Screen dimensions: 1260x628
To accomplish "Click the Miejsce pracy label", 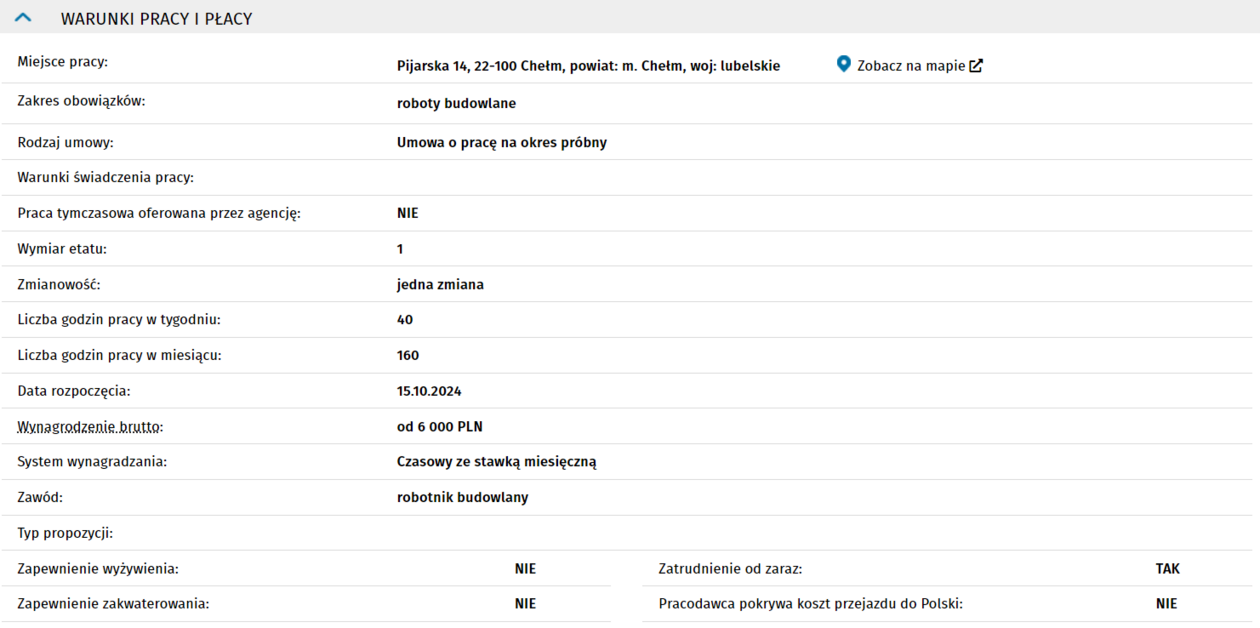I will coord(62,62).
